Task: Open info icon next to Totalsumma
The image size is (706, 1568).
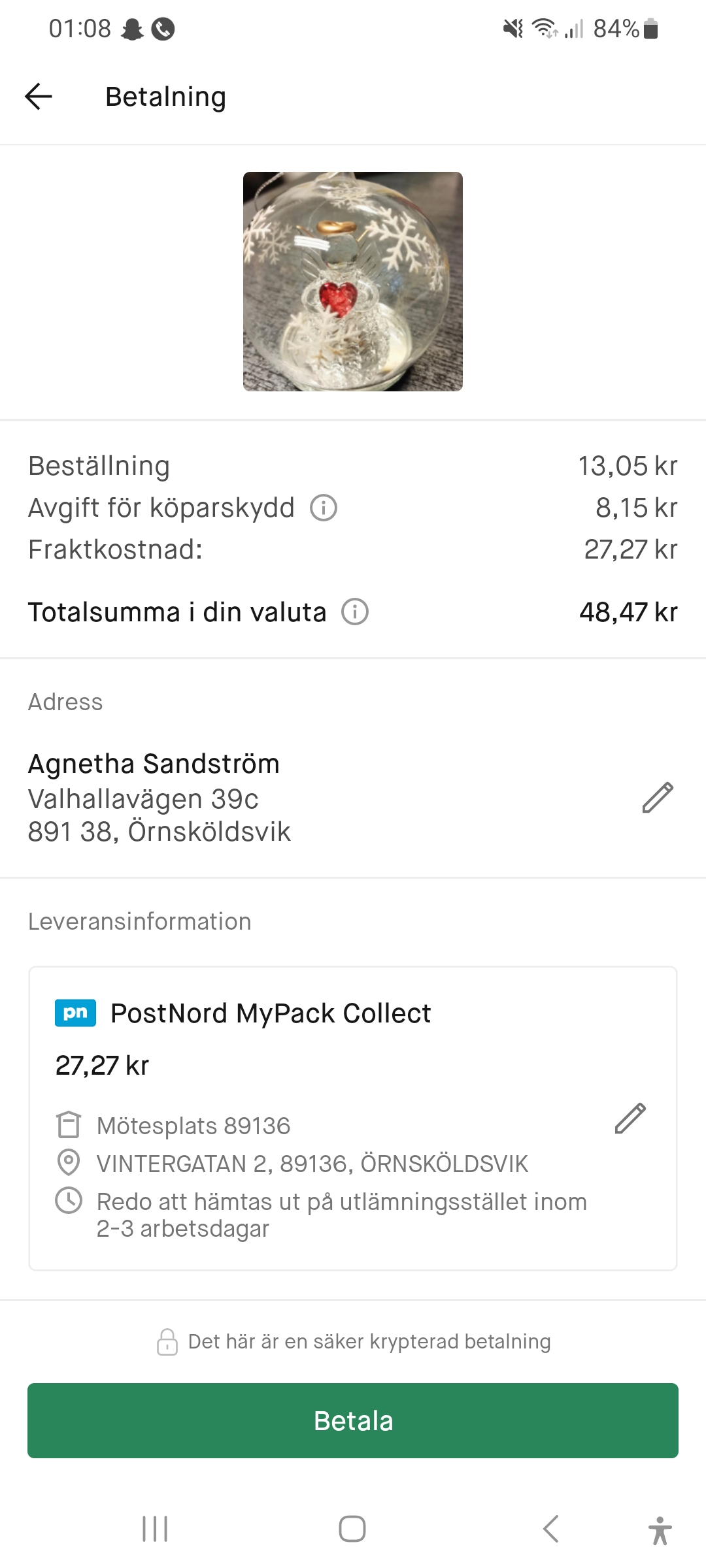Action: [355, 612]
